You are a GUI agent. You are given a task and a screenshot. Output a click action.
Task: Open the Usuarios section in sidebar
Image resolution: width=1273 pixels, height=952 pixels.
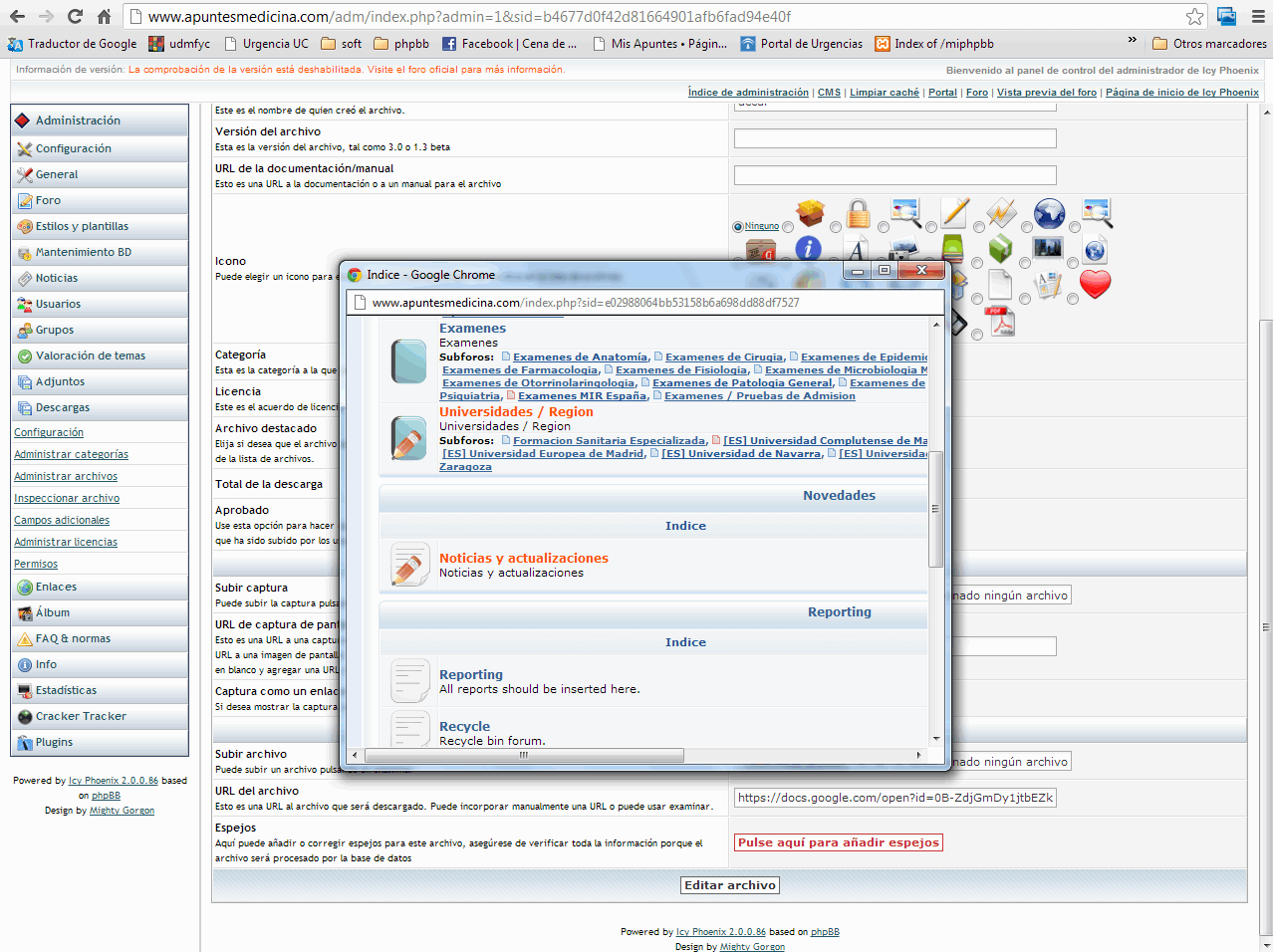[x=59, y=304]
